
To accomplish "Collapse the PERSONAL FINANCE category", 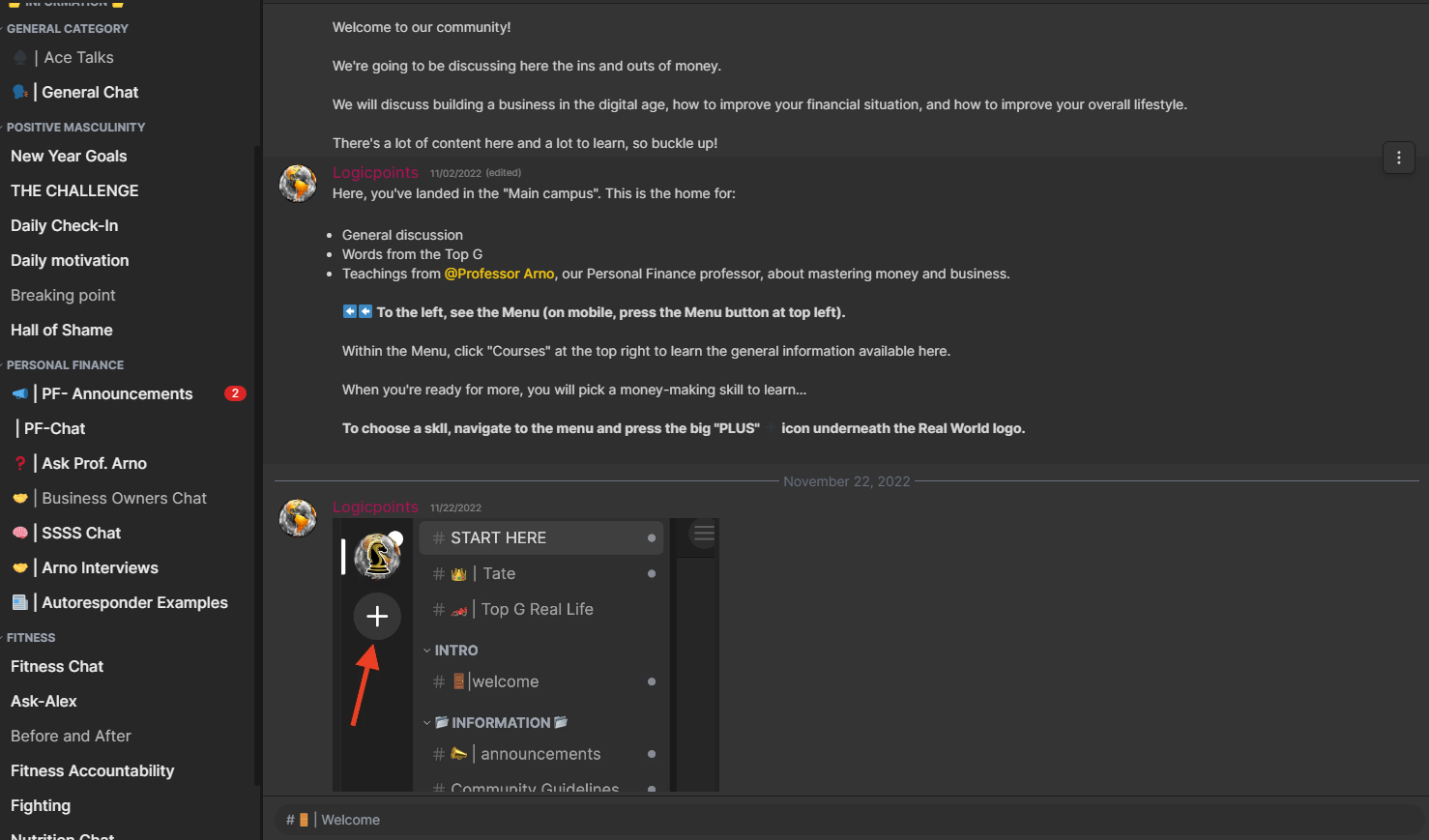I will point(65,364).
